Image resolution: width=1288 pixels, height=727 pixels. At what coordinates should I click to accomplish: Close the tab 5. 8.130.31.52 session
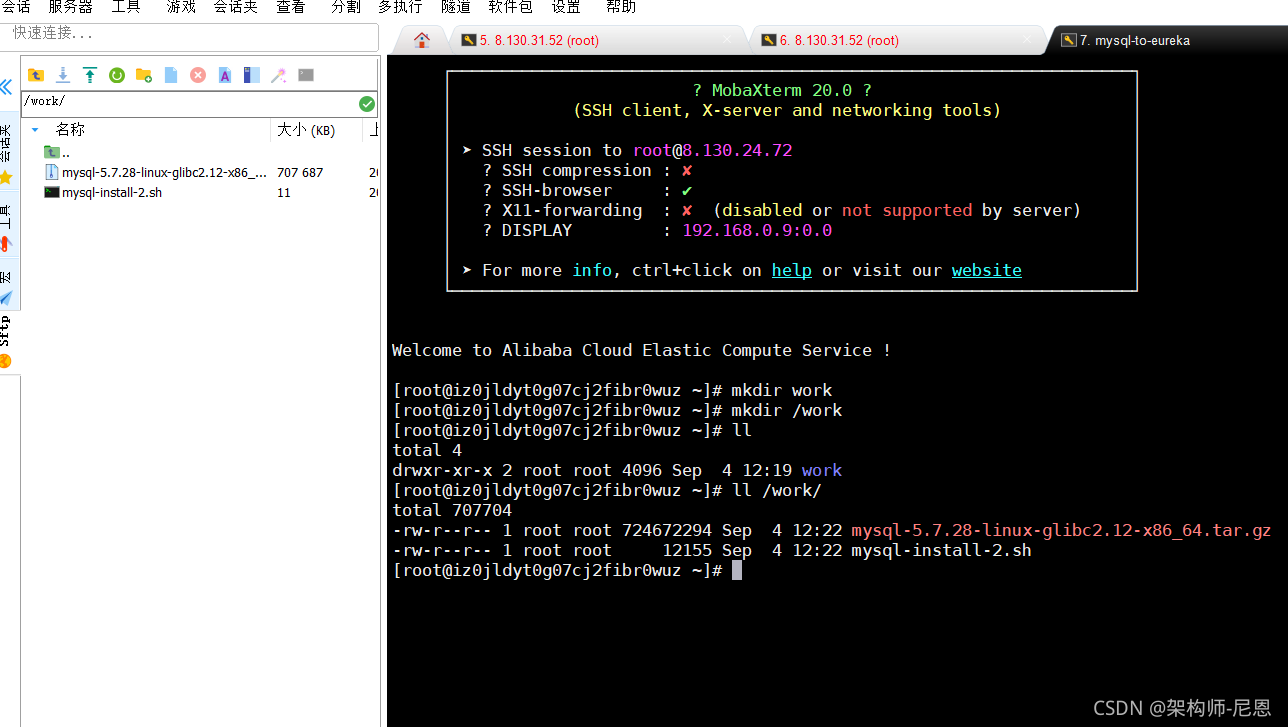pyautogui.click(x=727, y=40)
